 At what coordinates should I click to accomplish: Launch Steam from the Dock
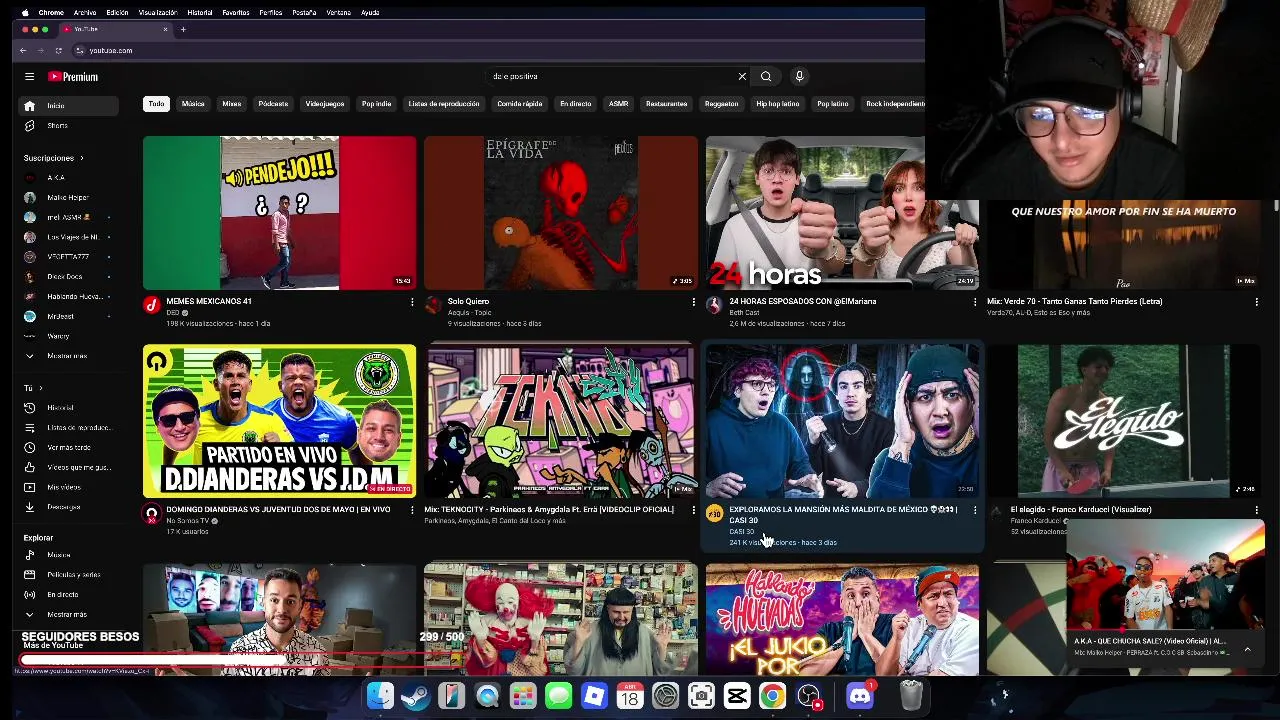click(415, 696)
